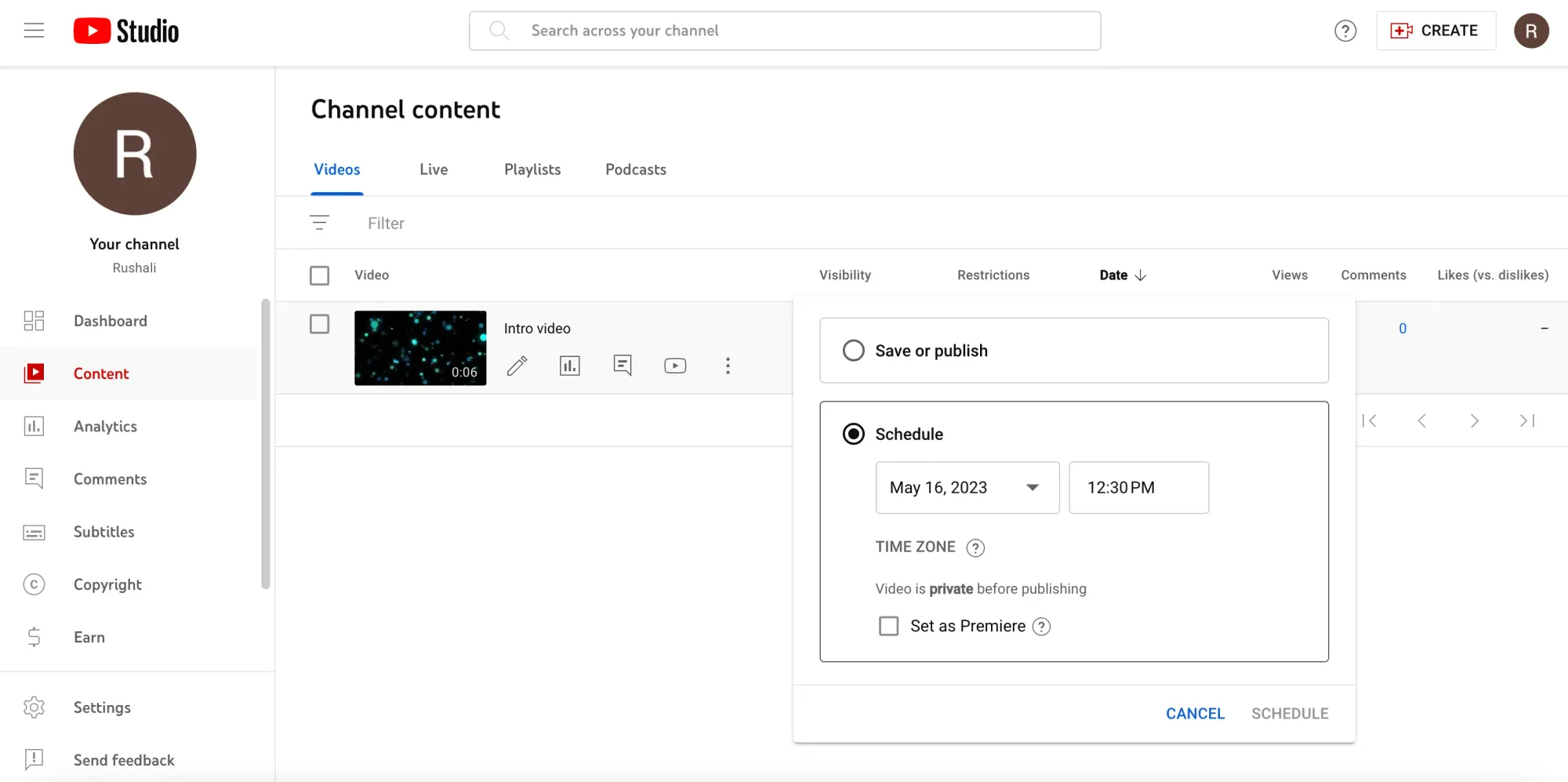
Task: Click the R account avatar menu
Action: (x=1530, y=31)
